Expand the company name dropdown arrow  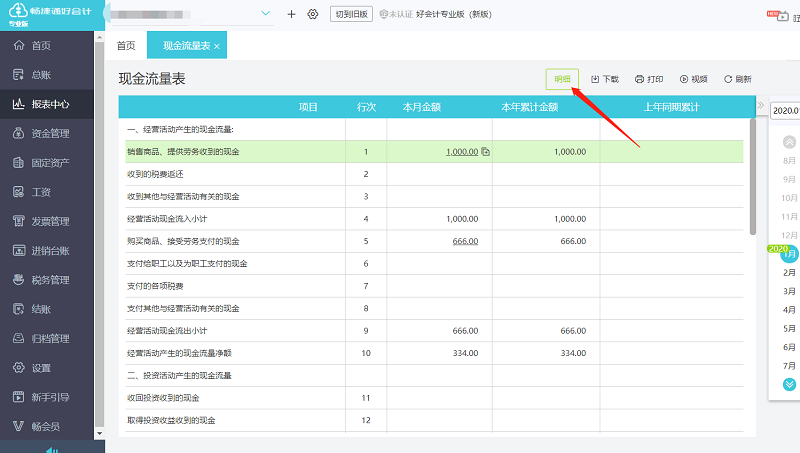[x=266, y=13]
